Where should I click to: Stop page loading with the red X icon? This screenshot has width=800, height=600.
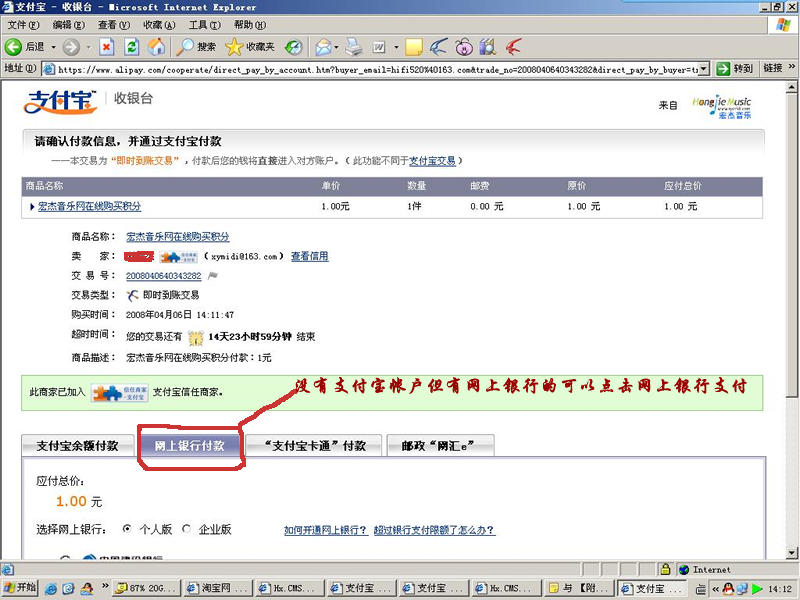coord(106,47)
